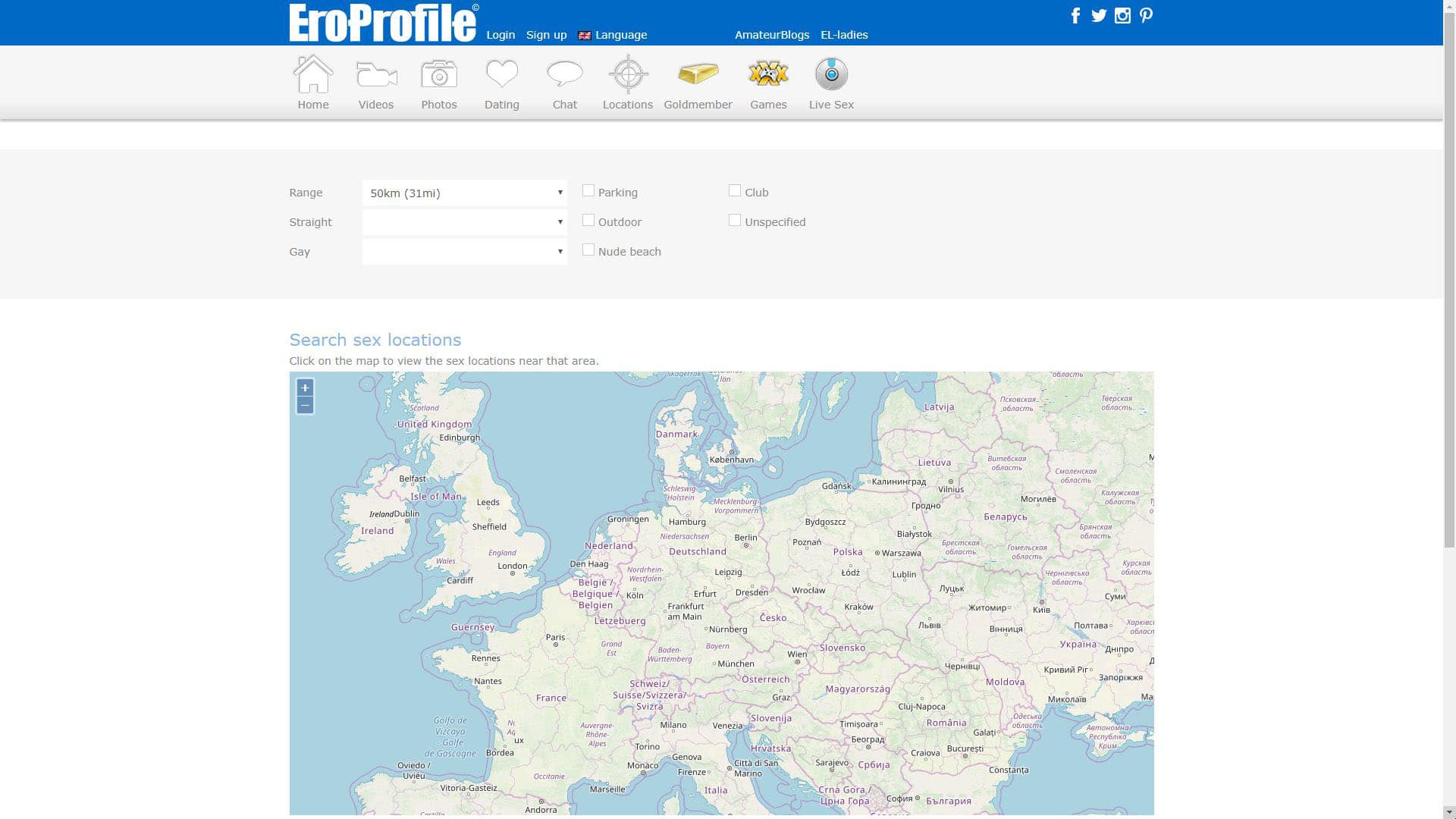The height and width of the screenshot is (819, 1456).
Task: Check the Unspecified checkbox
Action: click(735, 221)
